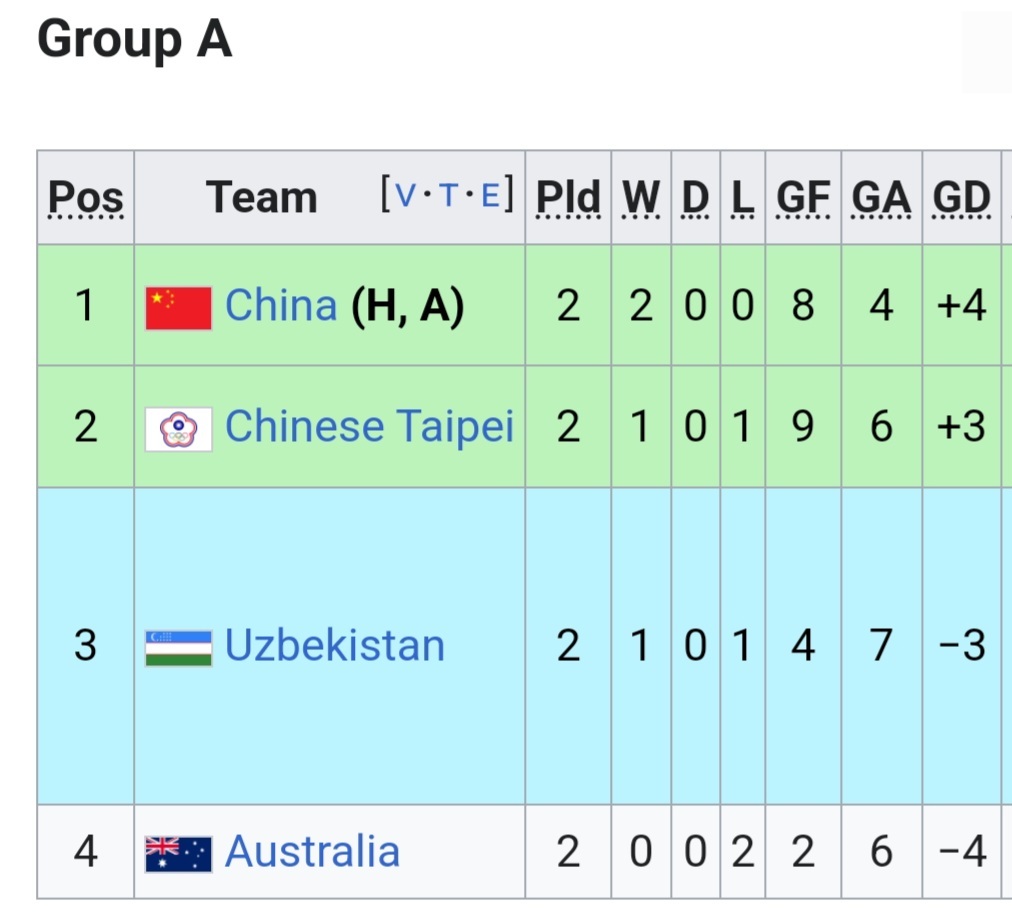This screenshot has height=918, width=1012.
Task: Click the W column header abbreviation
Action: 641,198
